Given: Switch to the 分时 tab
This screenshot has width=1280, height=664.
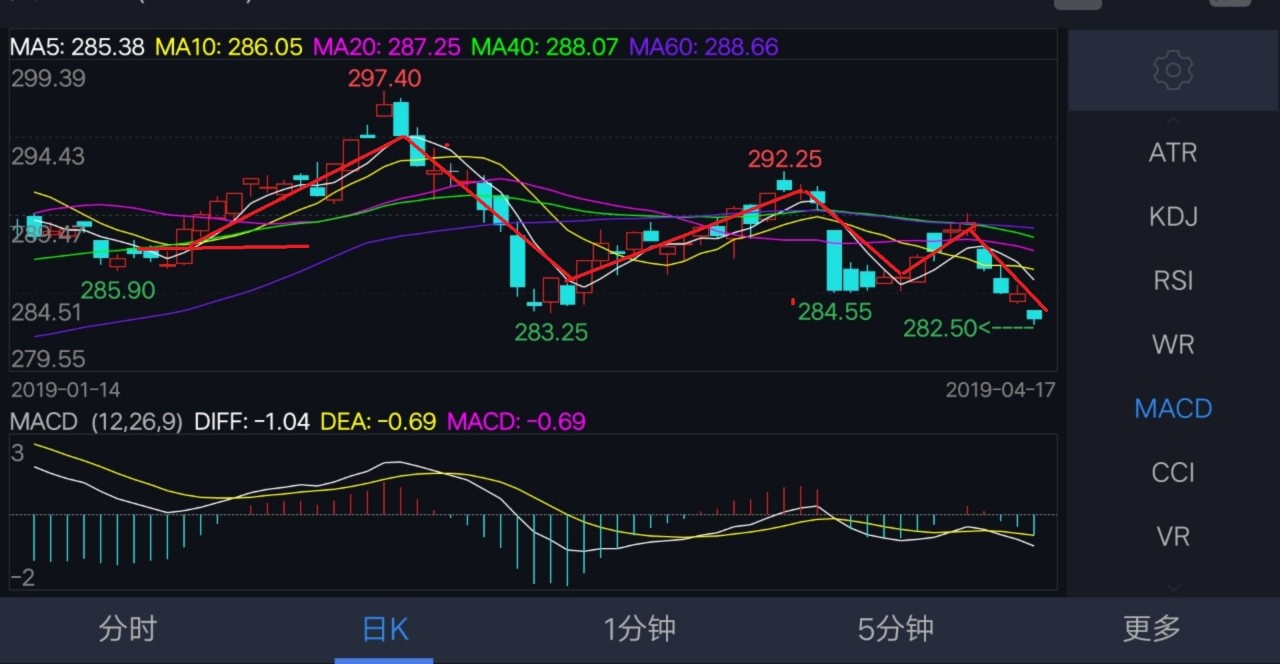Looking at the screenshot, I should 128,629.
